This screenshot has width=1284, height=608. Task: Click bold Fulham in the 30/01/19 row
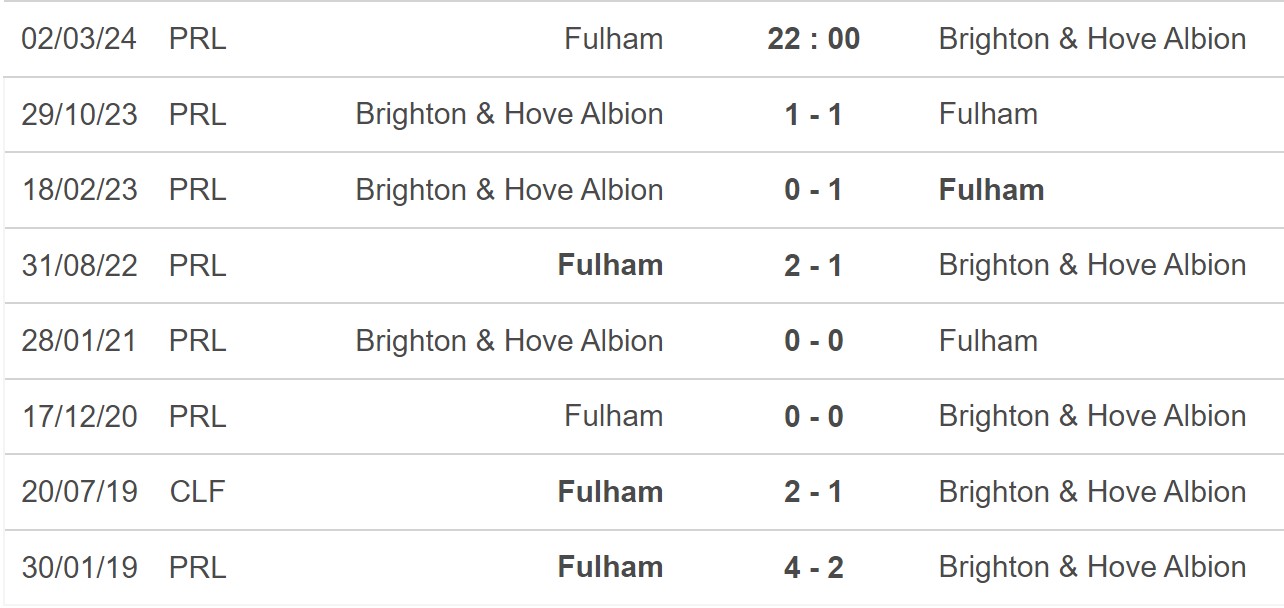610,567
